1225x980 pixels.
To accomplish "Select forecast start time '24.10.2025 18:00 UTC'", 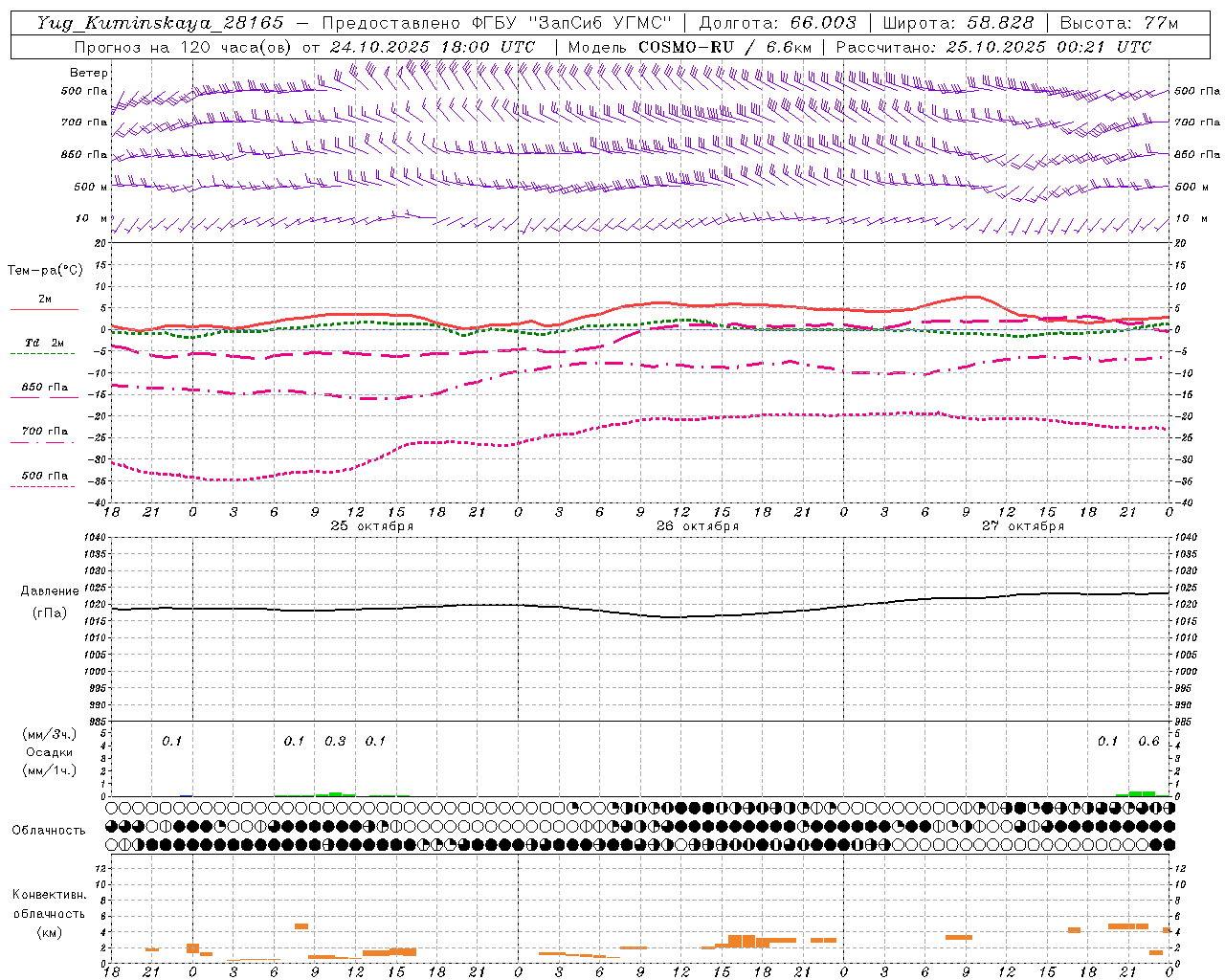I will point(432,47).
